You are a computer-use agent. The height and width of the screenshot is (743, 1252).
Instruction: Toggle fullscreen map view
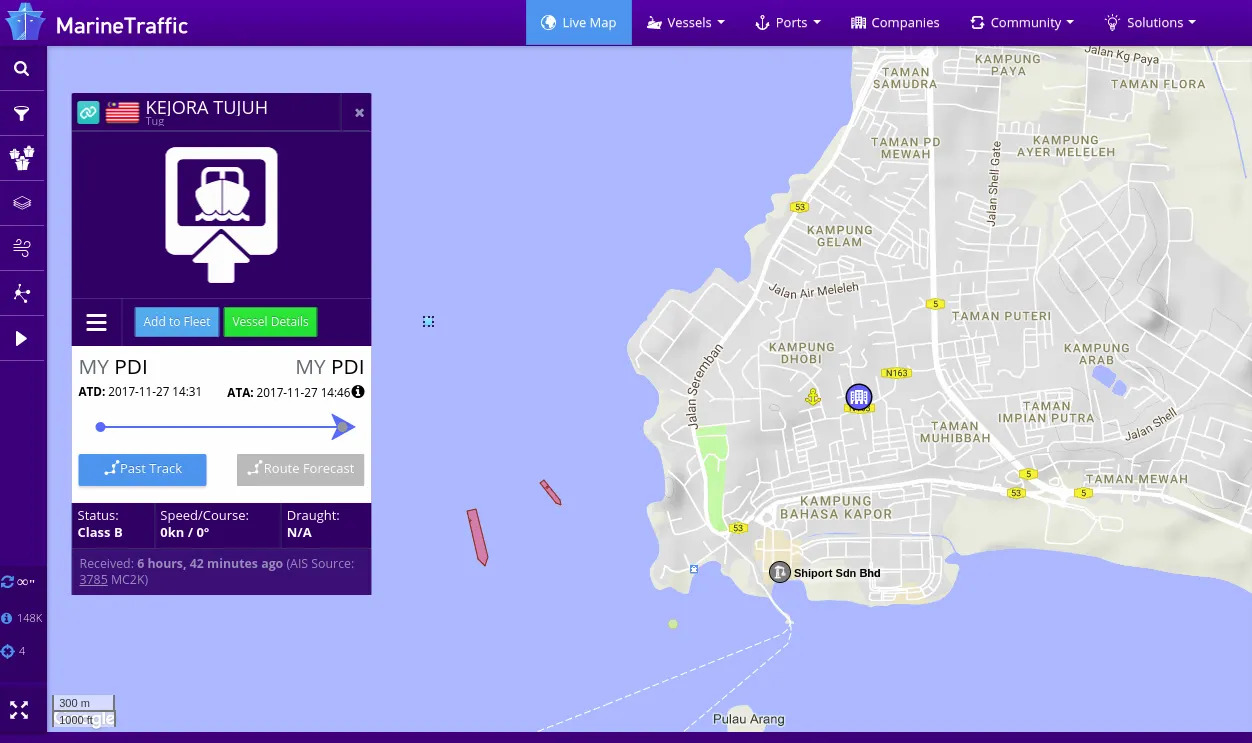click(x=19, y=711)
